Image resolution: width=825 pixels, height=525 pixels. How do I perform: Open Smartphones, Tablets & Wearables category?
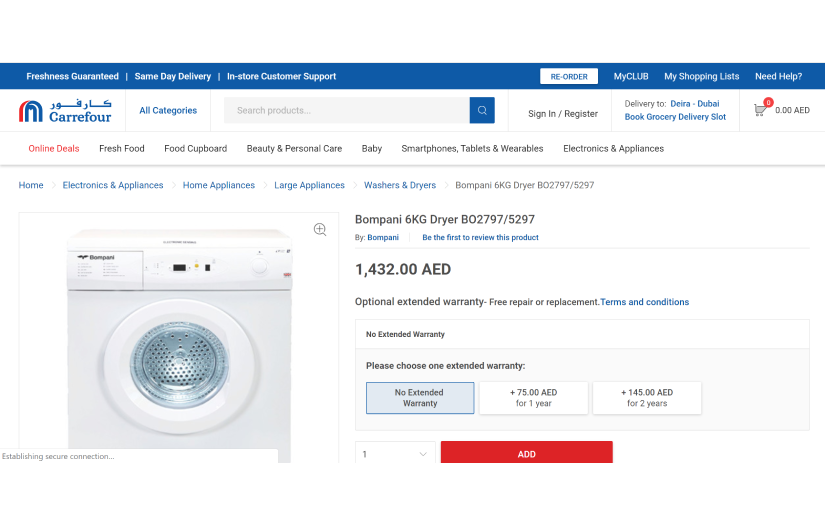pos(472,148)
